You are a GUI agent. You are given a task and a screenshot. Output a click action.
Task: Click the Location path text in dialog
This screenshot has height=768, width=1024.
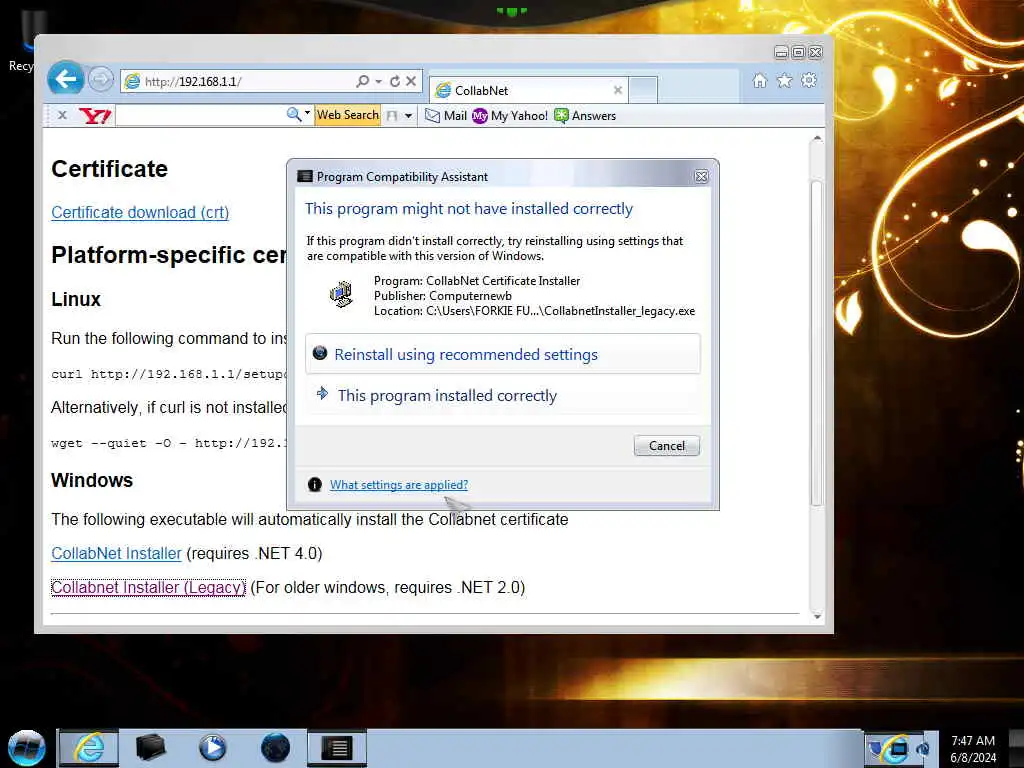[534, 311]
